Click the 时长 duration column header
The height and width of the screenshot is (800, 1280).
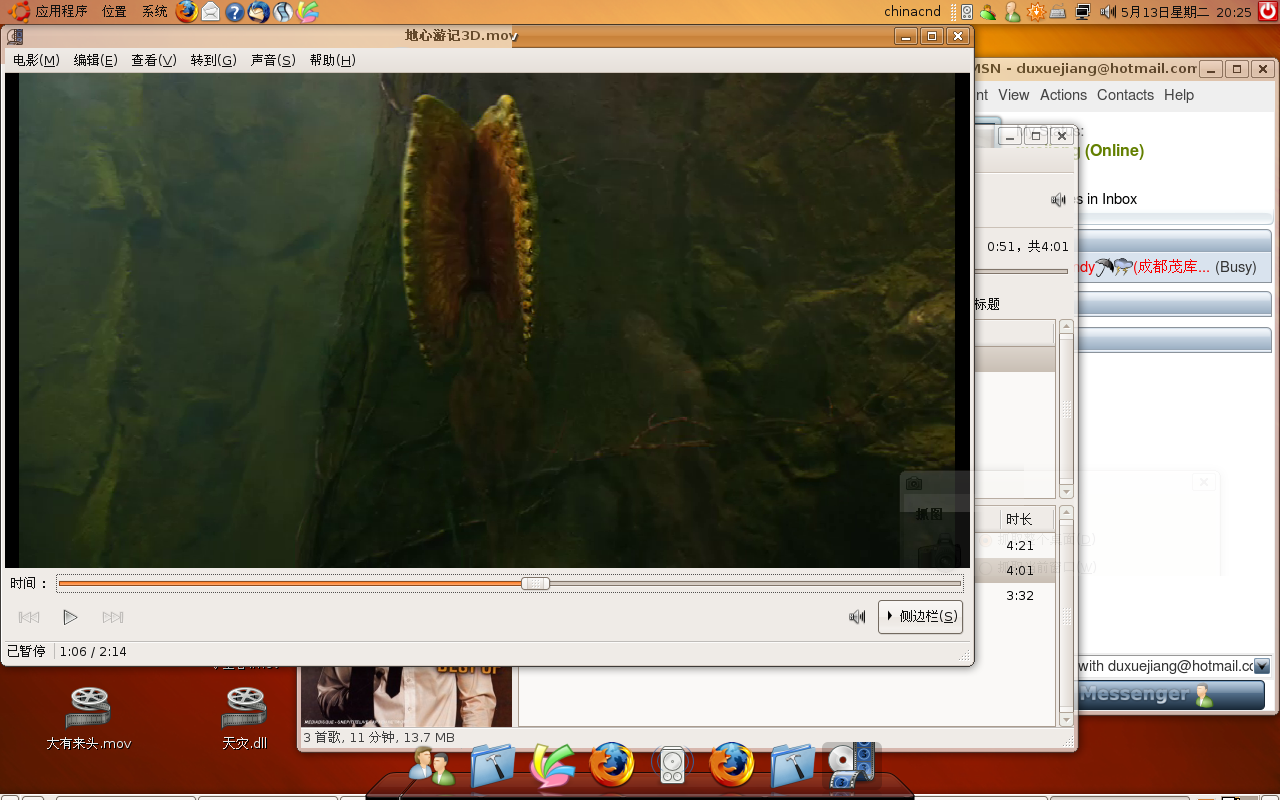click(x=1026, y=519)
